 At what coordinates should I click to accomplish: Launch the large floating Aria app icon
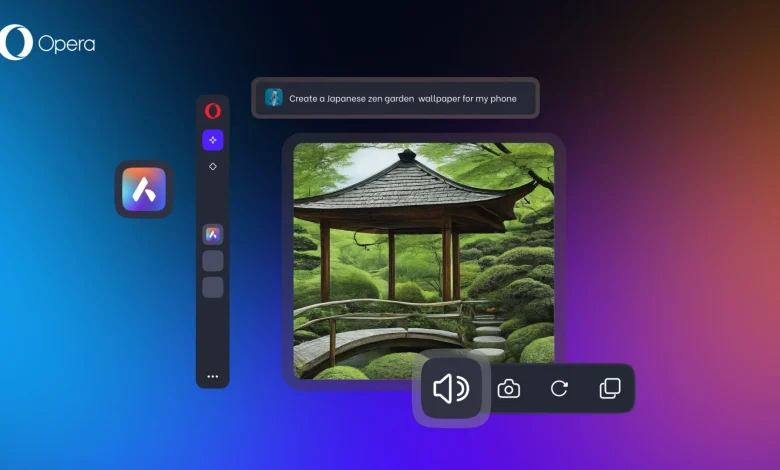(144, 189)
